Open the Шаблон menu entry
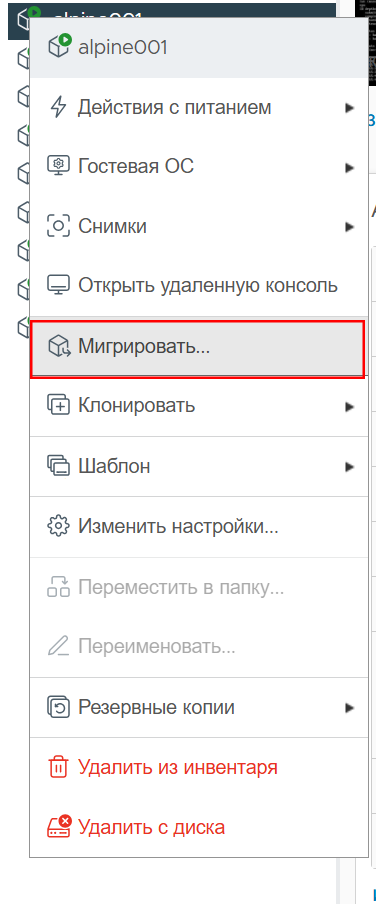Image resolution: width=376 pixels, height=904 pixels. pyautogui.click(x=199, y=466)
